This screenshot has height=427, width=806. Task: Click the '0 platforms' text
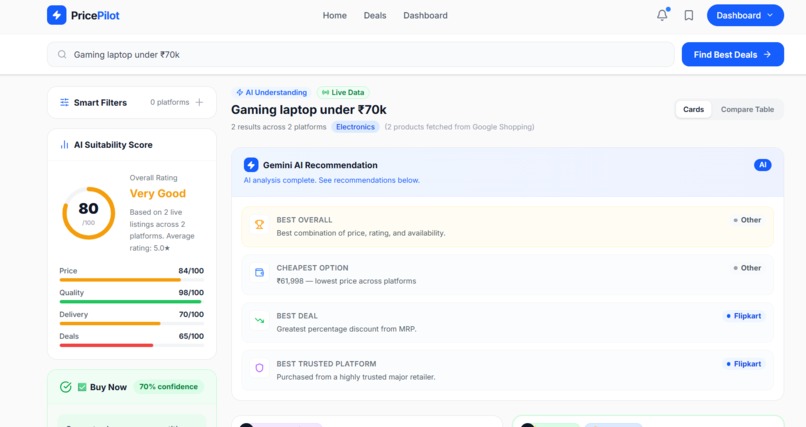point(170,102)
